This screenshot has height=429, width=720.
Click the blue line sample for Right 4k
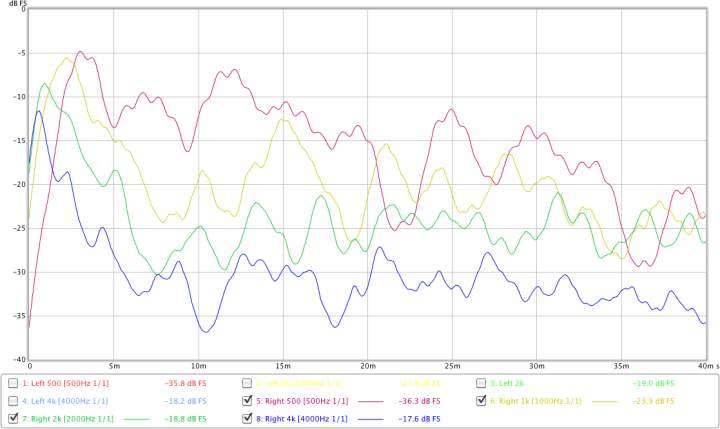pos(371,419)
